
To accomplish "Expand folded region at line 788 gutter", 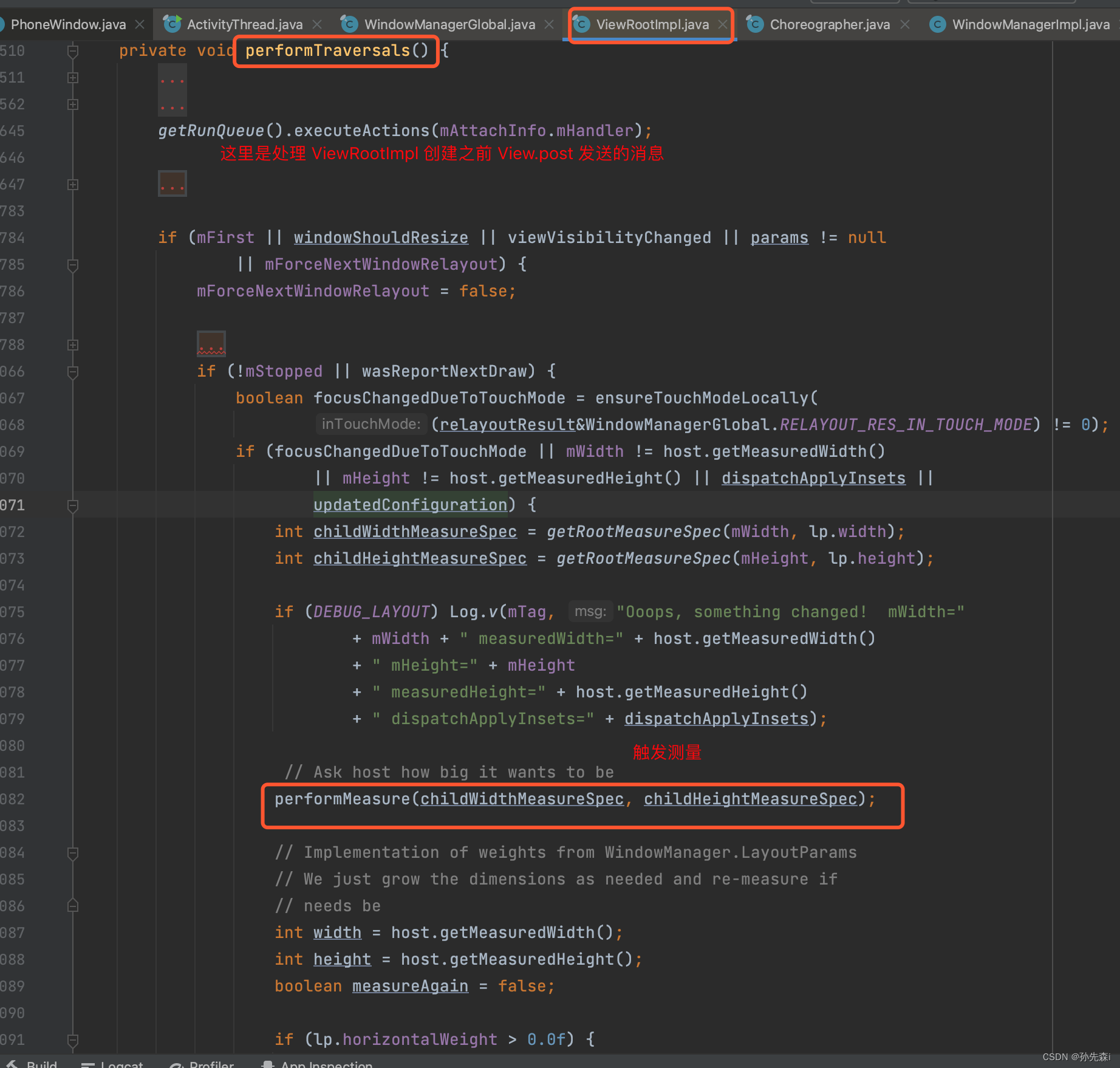I will pos(73,345).
